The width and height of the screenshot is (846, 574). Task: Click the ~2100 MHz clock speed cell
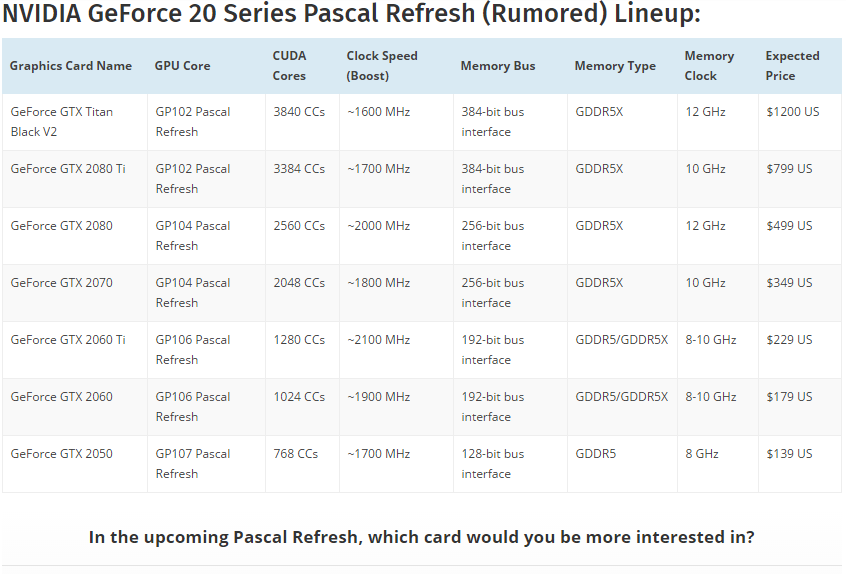378,340
